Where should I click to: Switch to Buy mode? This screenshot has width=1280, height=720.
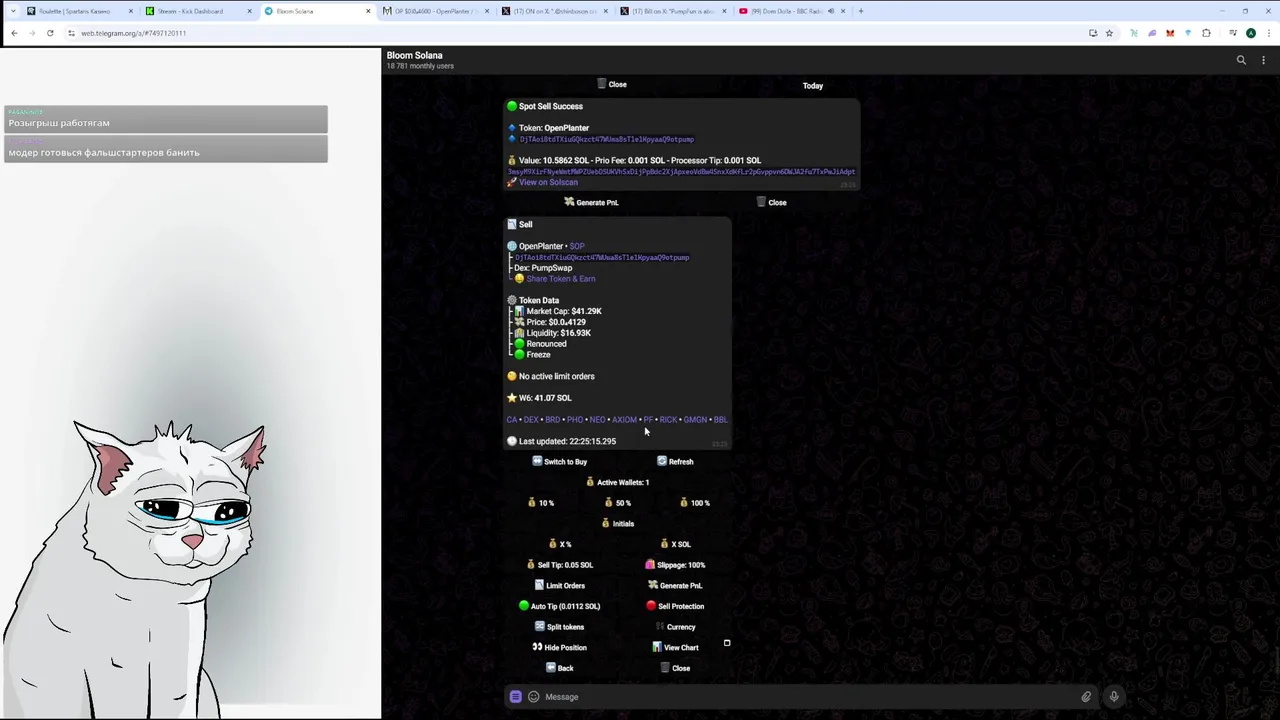click(x=560, y=462)
